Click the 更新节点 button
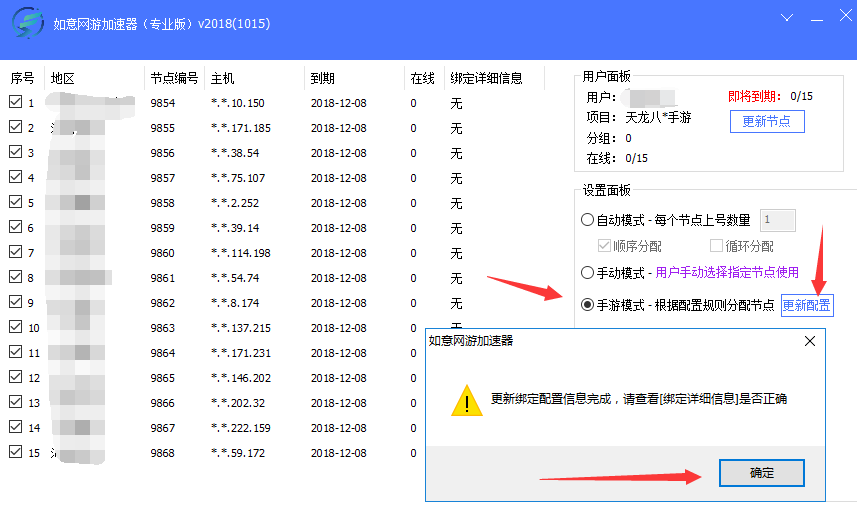This screenshot has height=515, width=857. 767,121
